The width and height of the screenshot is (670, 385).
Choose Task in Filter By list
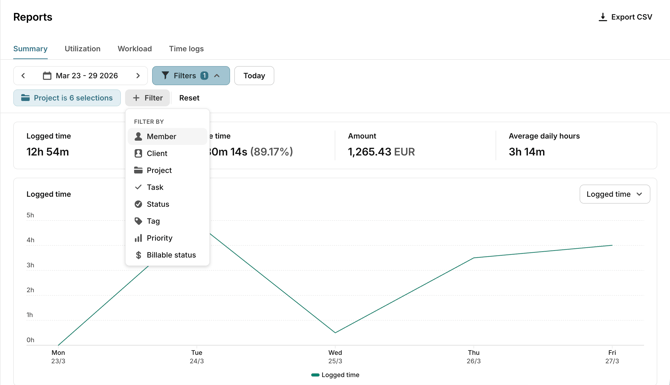pyautogui.click(x=168, y=187)
